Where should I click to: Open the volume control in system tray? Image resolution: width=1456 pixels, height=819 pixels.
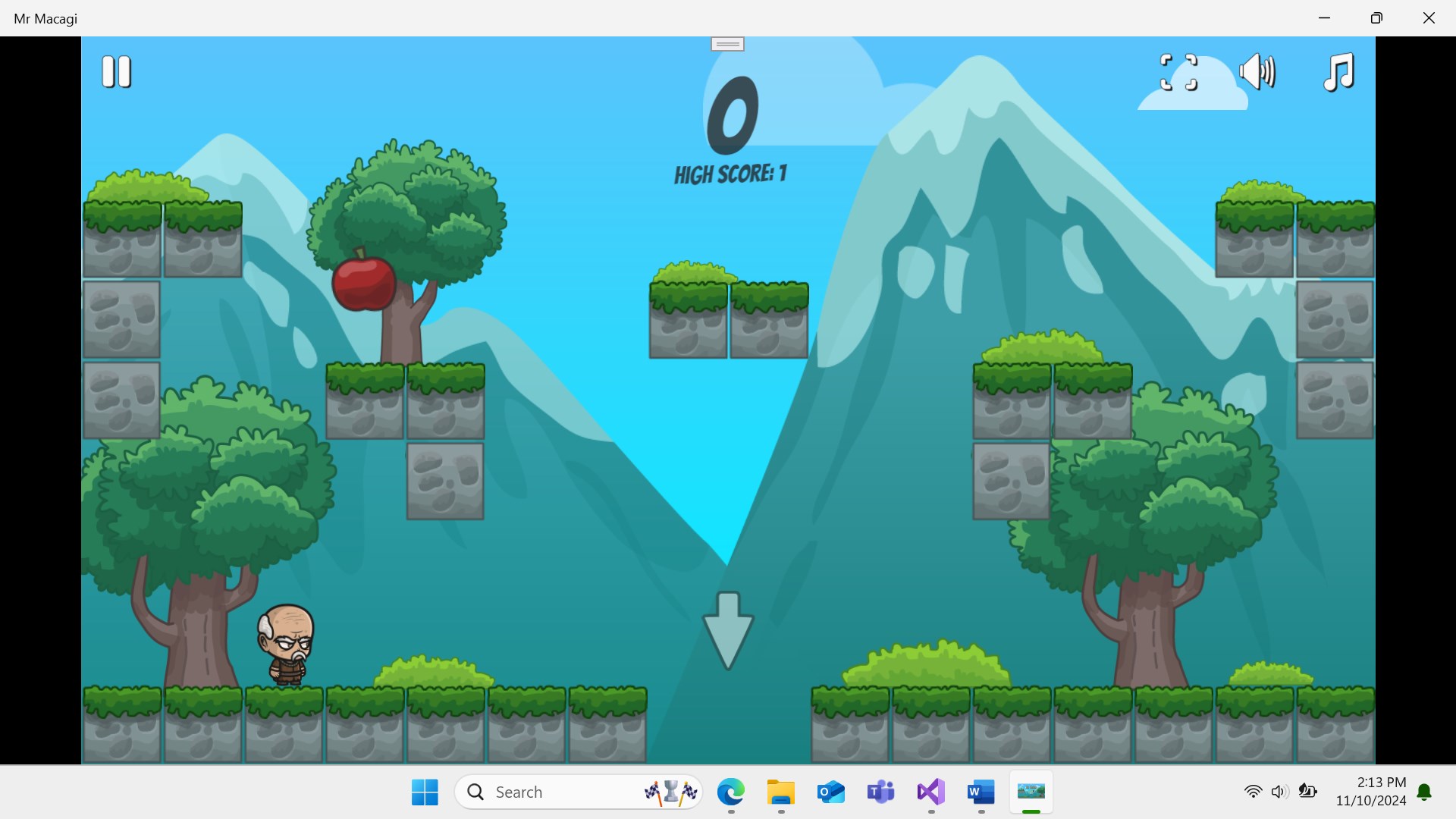[1279, 792]
